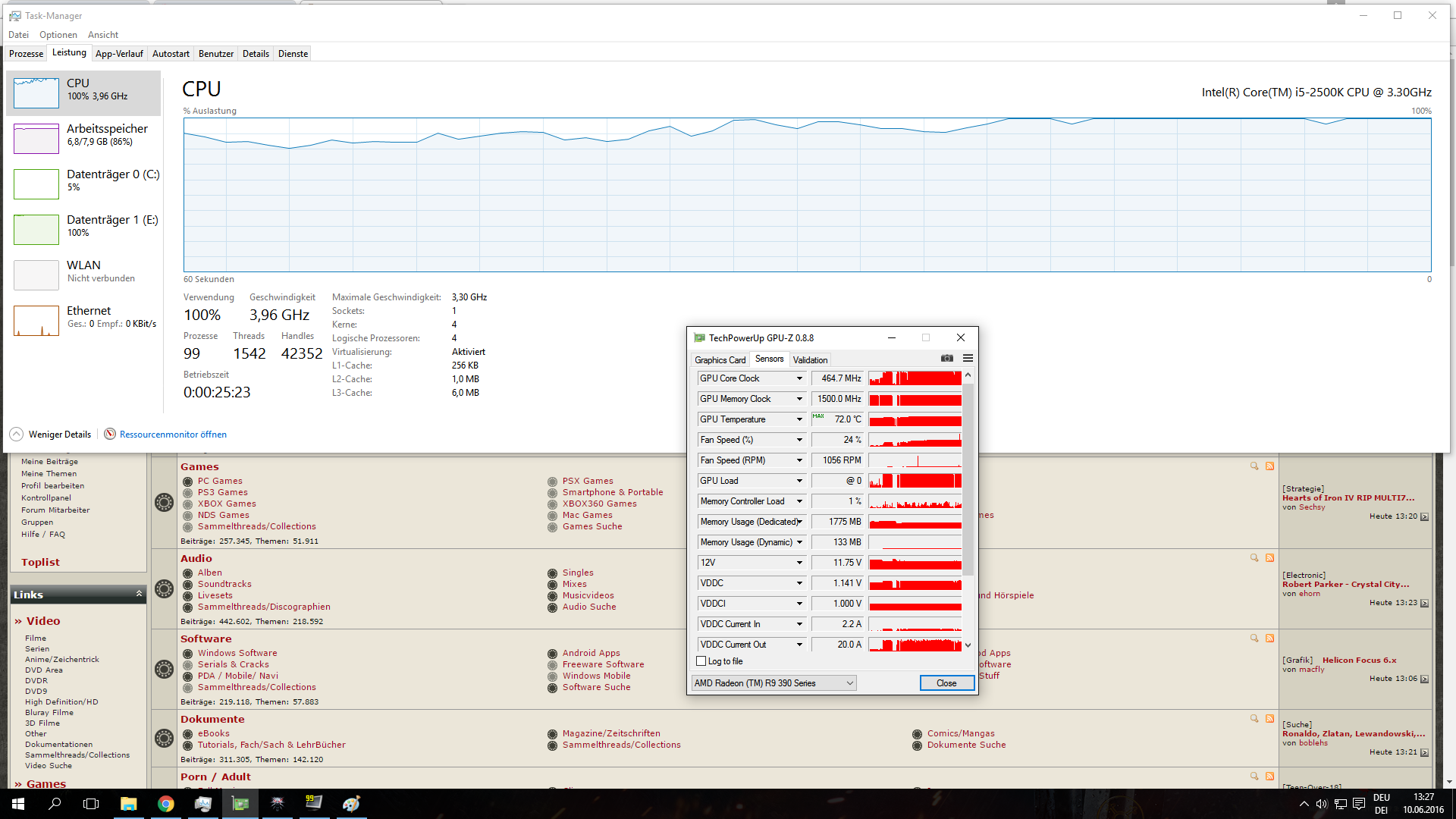Viewport: 1456px width, 819px height.
Task: Switch to App-Verlauf tab
Action: pos(119,54)
